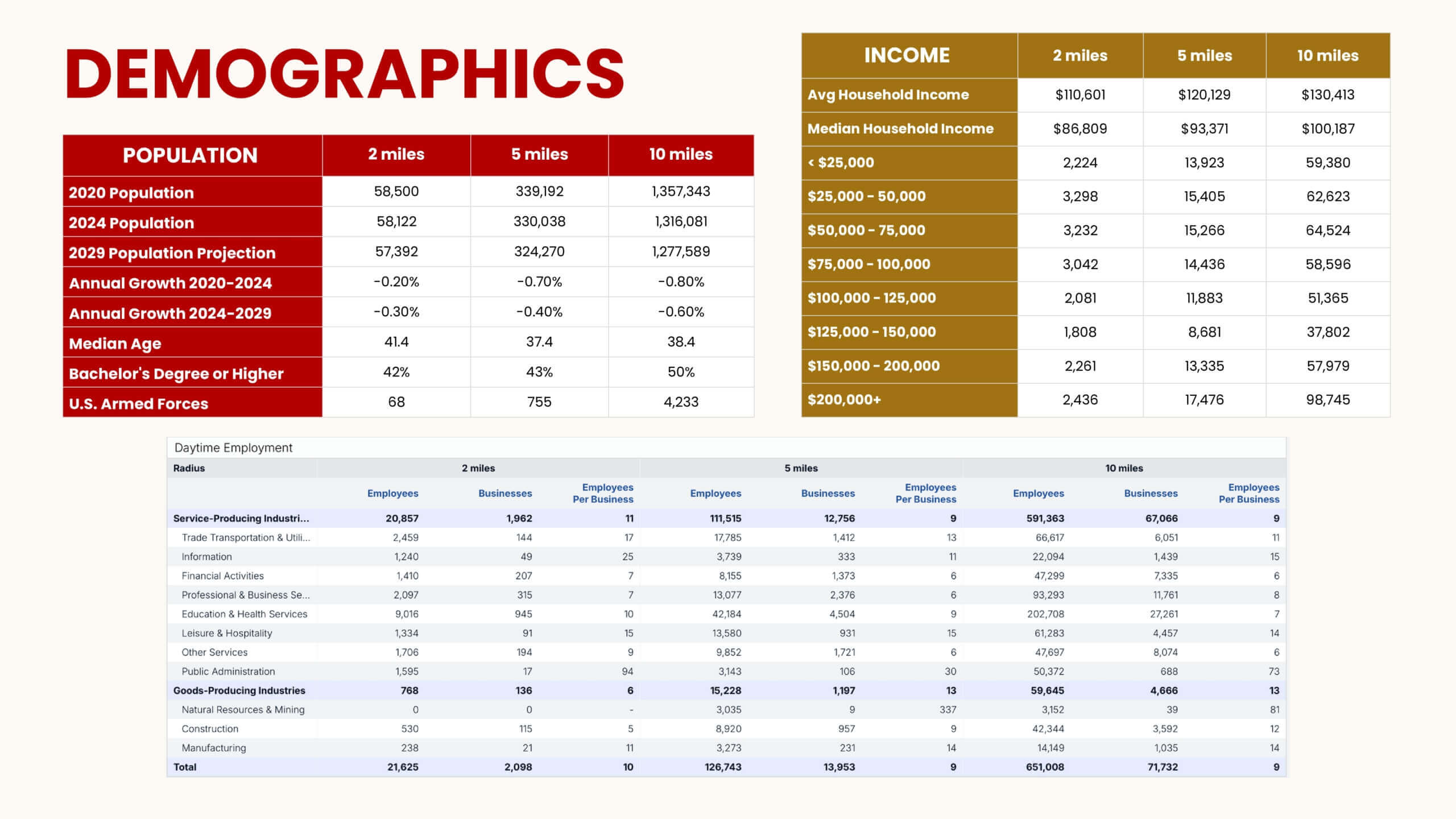Click the $200,000+ income row label

click(844, 399)
